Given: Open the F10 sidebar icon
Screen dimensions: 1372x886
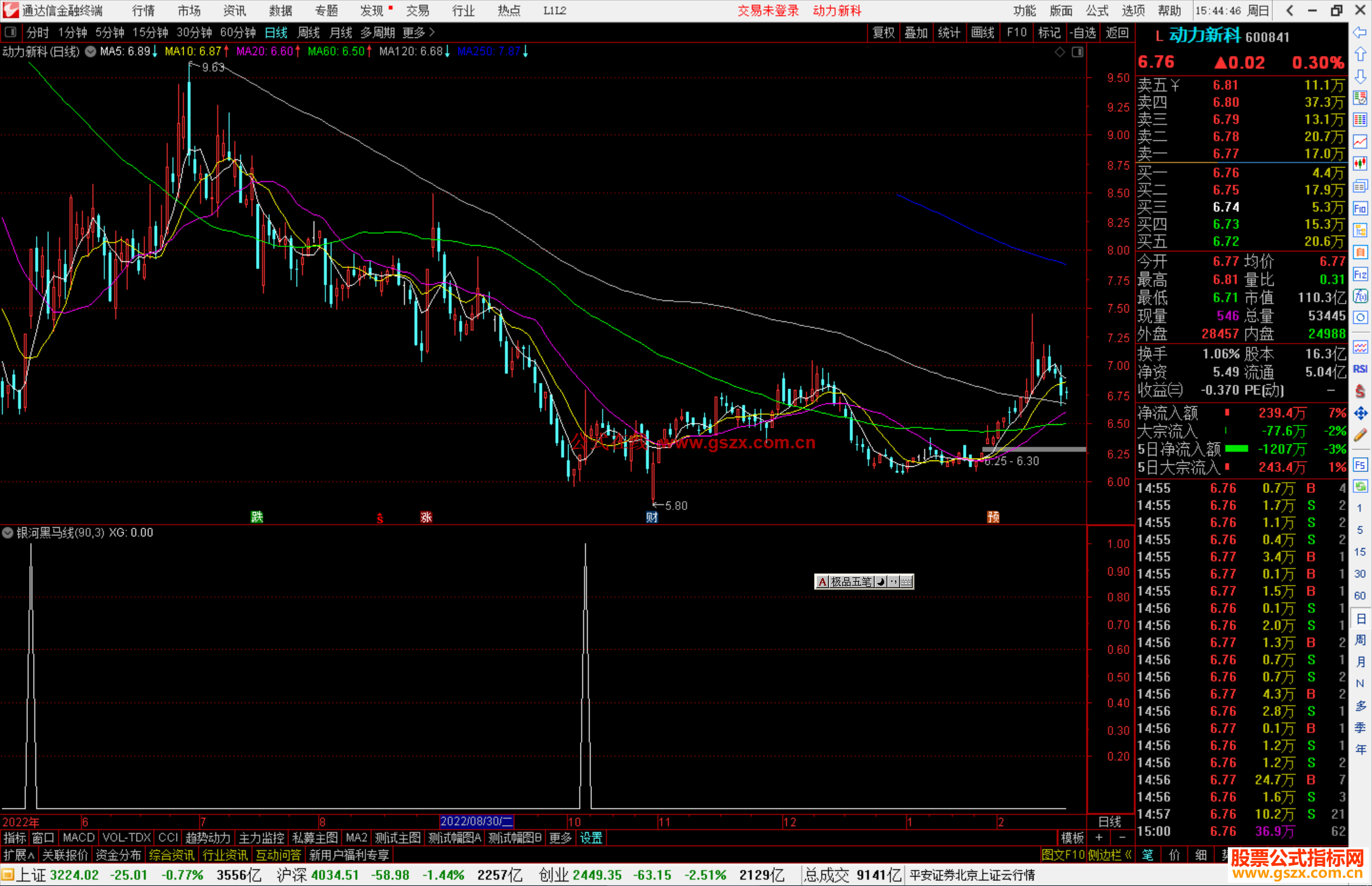Looking at the screenshot, I should coord(1360,208).
